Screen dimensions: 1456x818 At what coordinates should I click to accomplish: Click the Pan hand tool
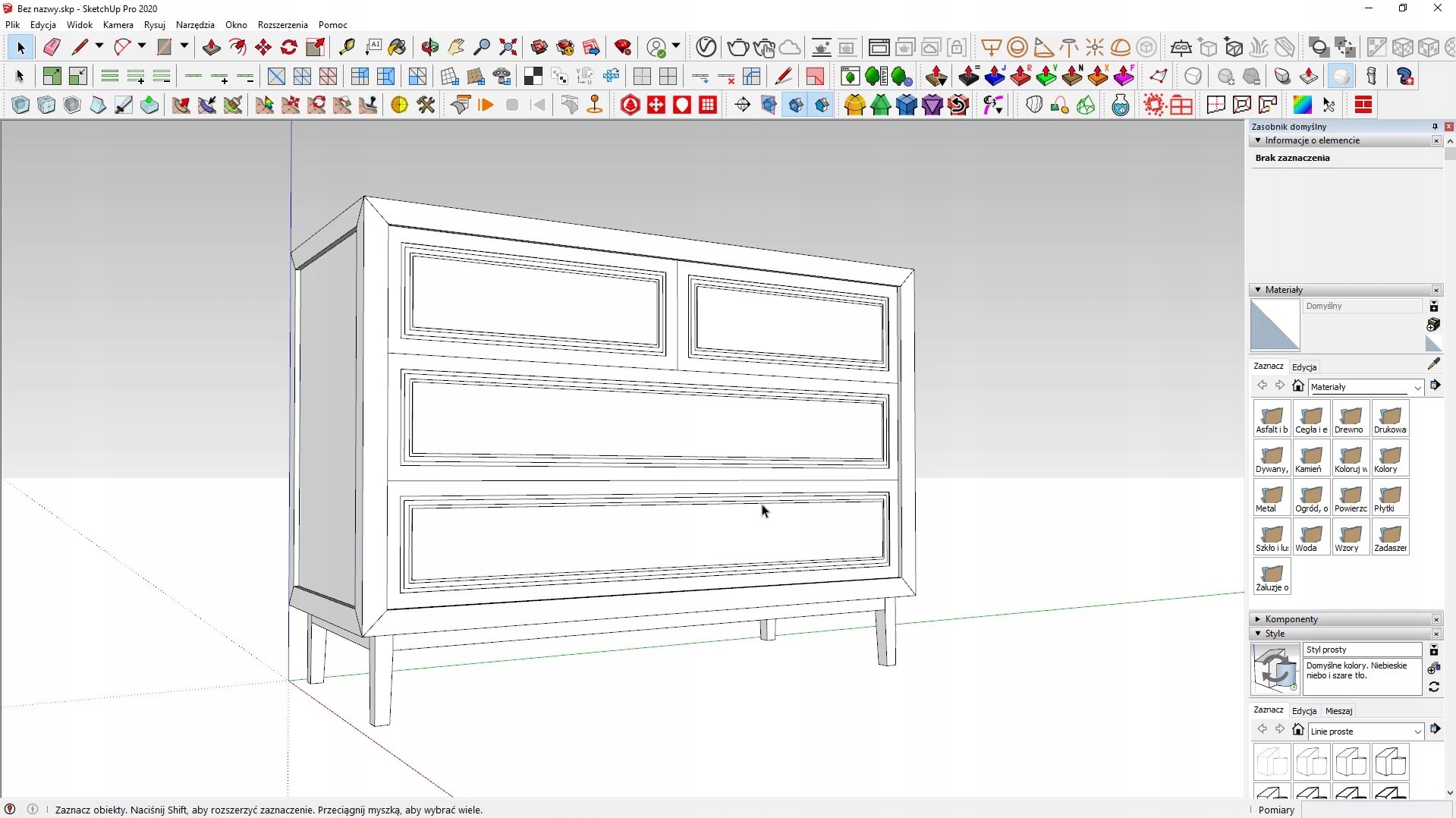click(456, 47)
